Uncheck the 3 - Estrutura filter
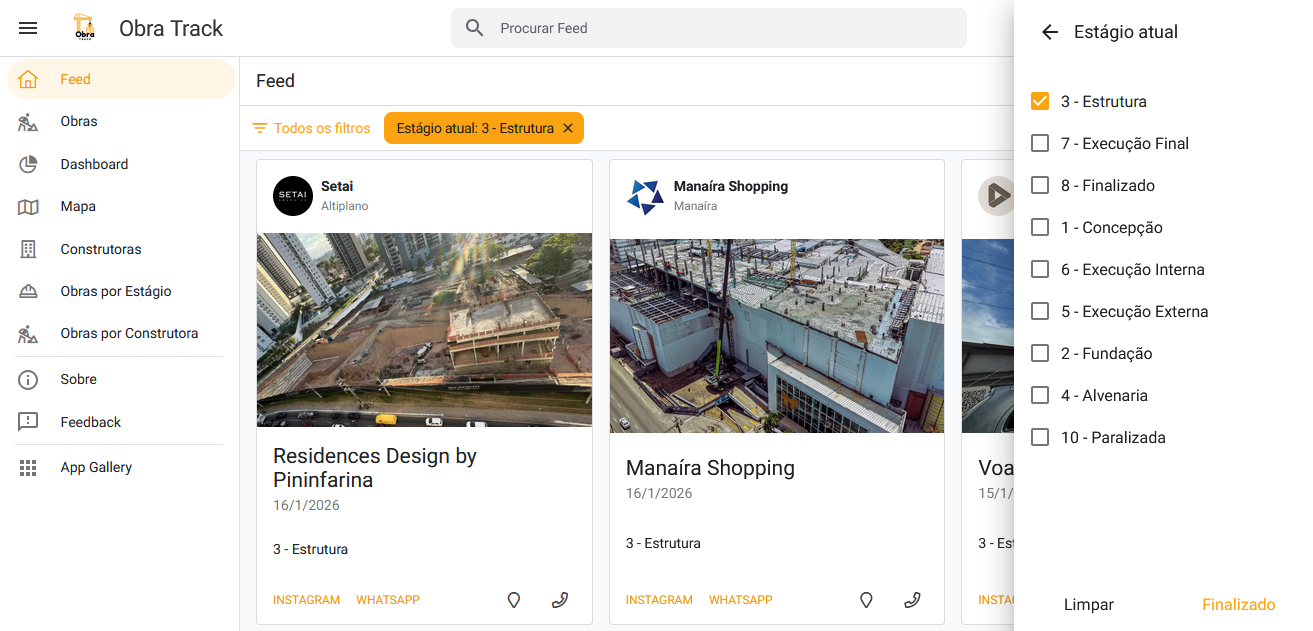The height and width of the screenshot is (631, 1313). click(1039, 101)
